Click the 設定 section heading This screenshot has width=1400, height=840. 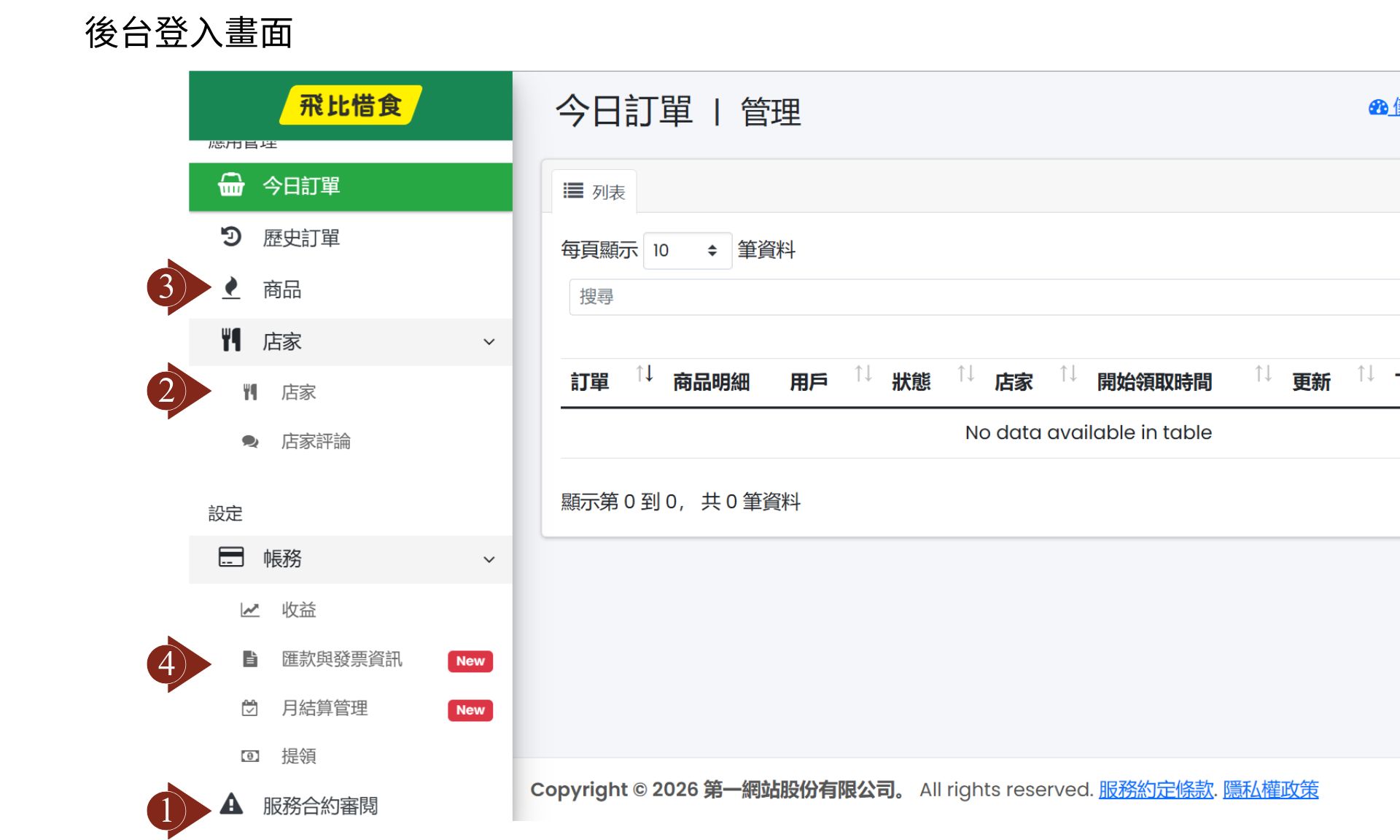pos(225,513)
